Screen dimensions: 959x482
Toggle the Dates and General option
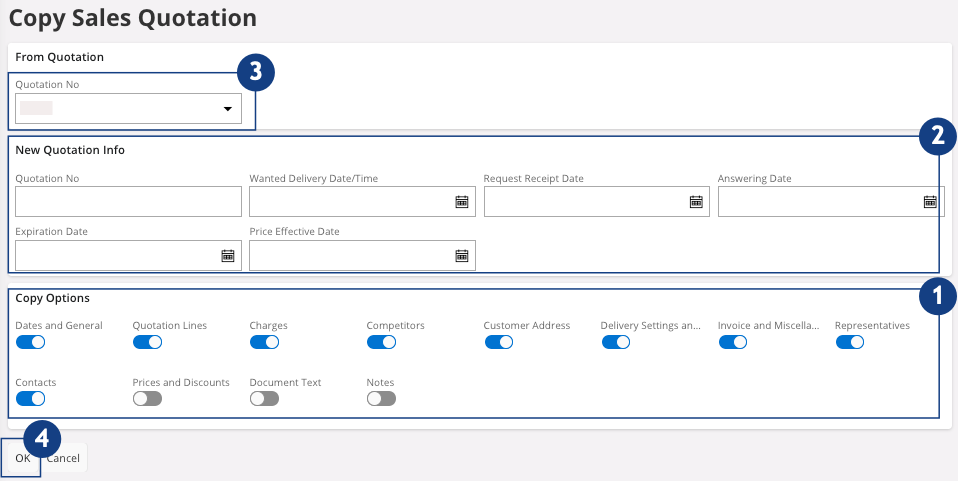coord(31,342)
